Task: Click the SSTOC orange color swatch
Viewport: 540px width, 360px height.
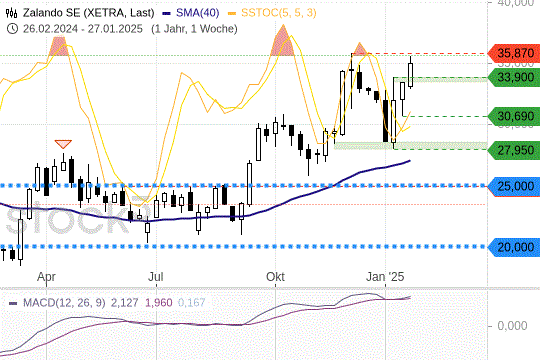Action: pyautogui.click(x=232, y=14)
